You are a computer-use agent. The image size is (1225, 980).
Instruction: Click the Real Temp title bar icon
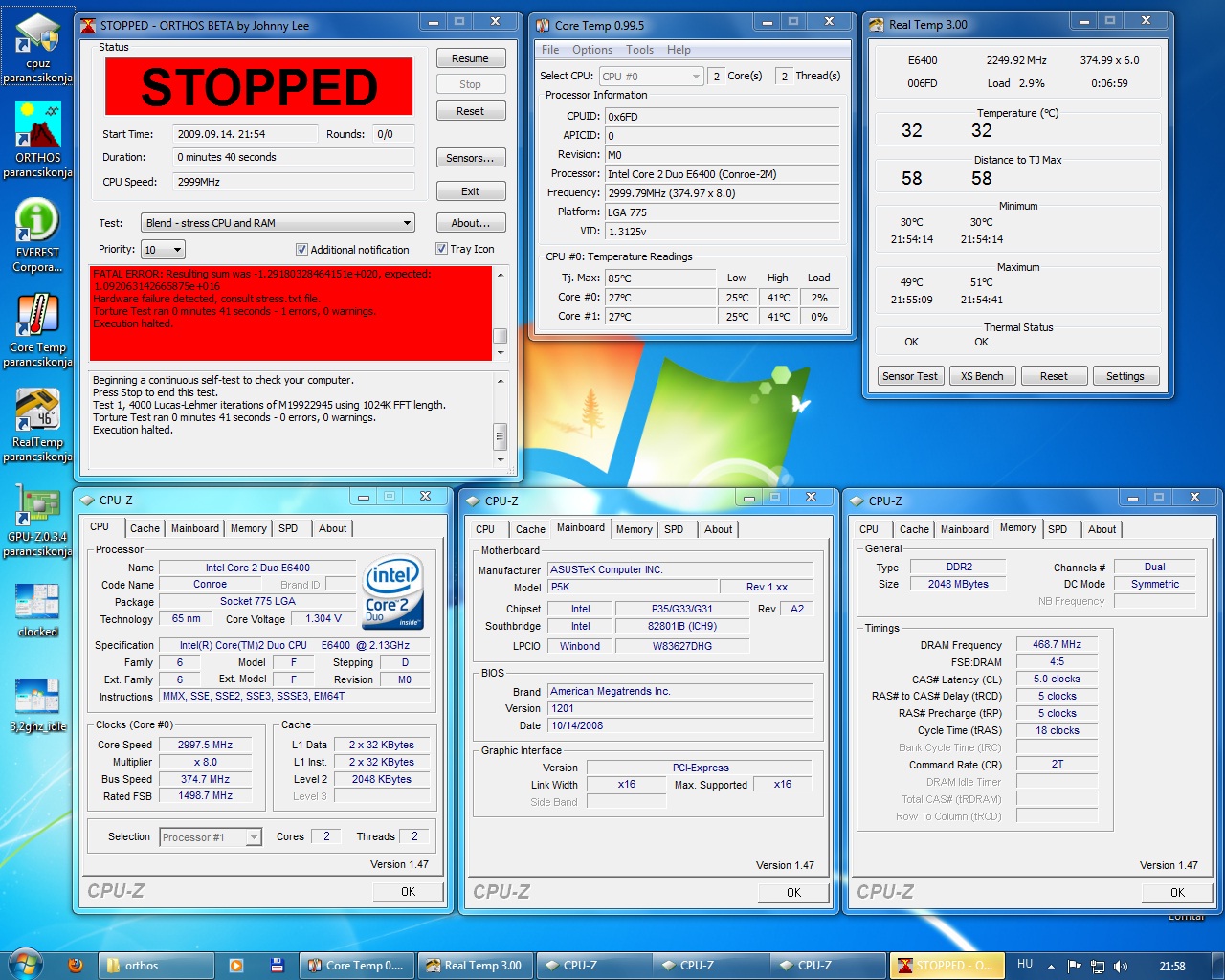point(877,25)
